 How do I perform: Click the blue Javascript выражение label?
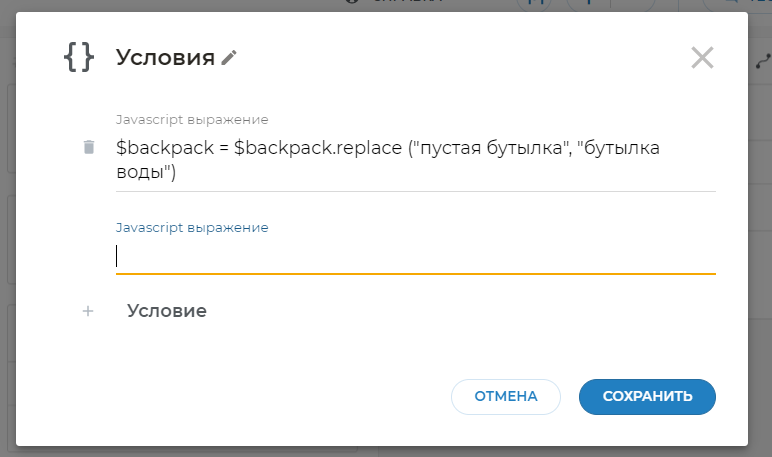click(x=192, y=228)
